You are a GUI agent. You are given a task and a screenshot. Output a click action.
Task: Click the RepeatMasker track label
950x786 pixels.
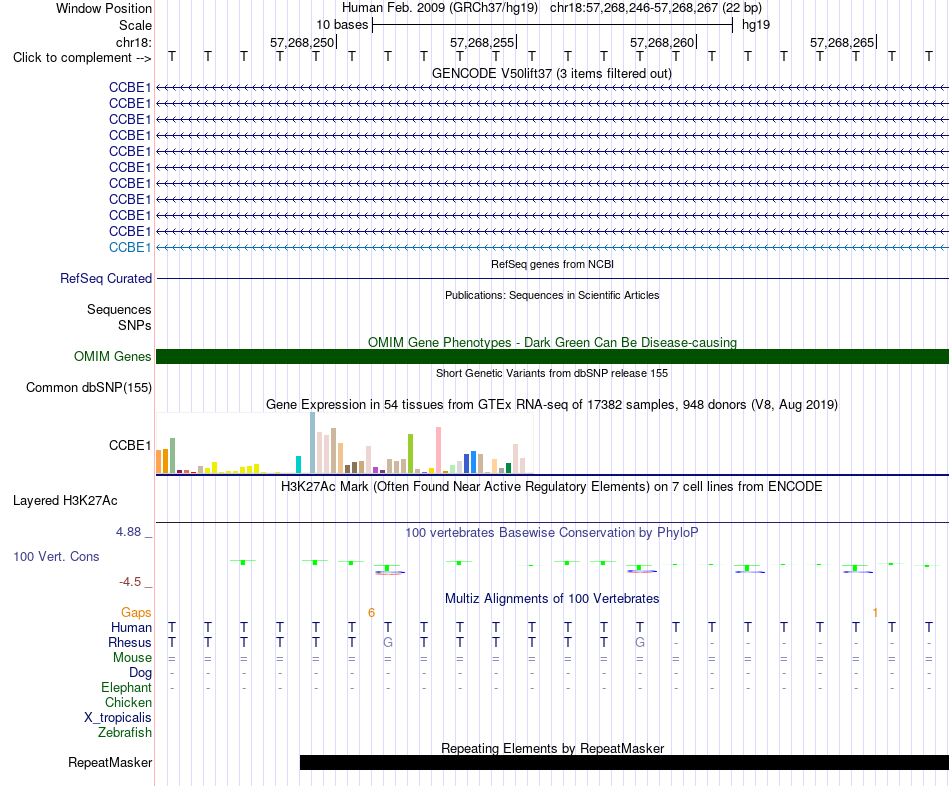(x=110, y=762)
